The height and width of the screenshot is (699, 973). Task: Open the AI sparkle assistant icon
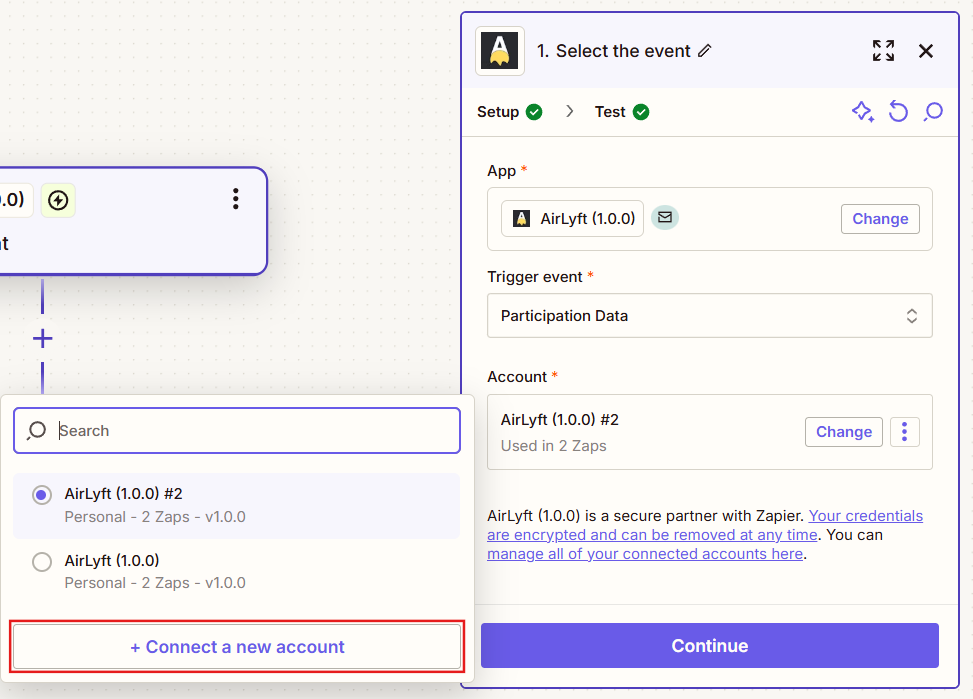(x=863, y=112)
